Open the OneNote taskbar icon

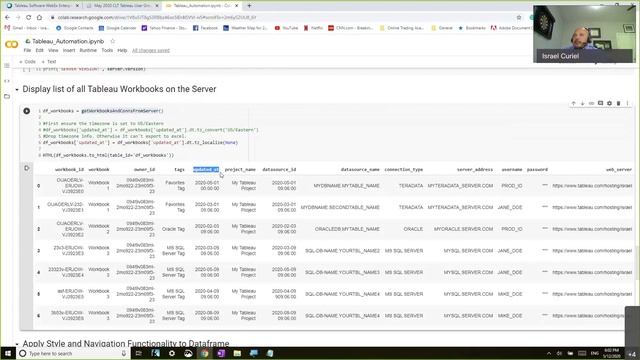pyautogui.click(x=221, y=353)
